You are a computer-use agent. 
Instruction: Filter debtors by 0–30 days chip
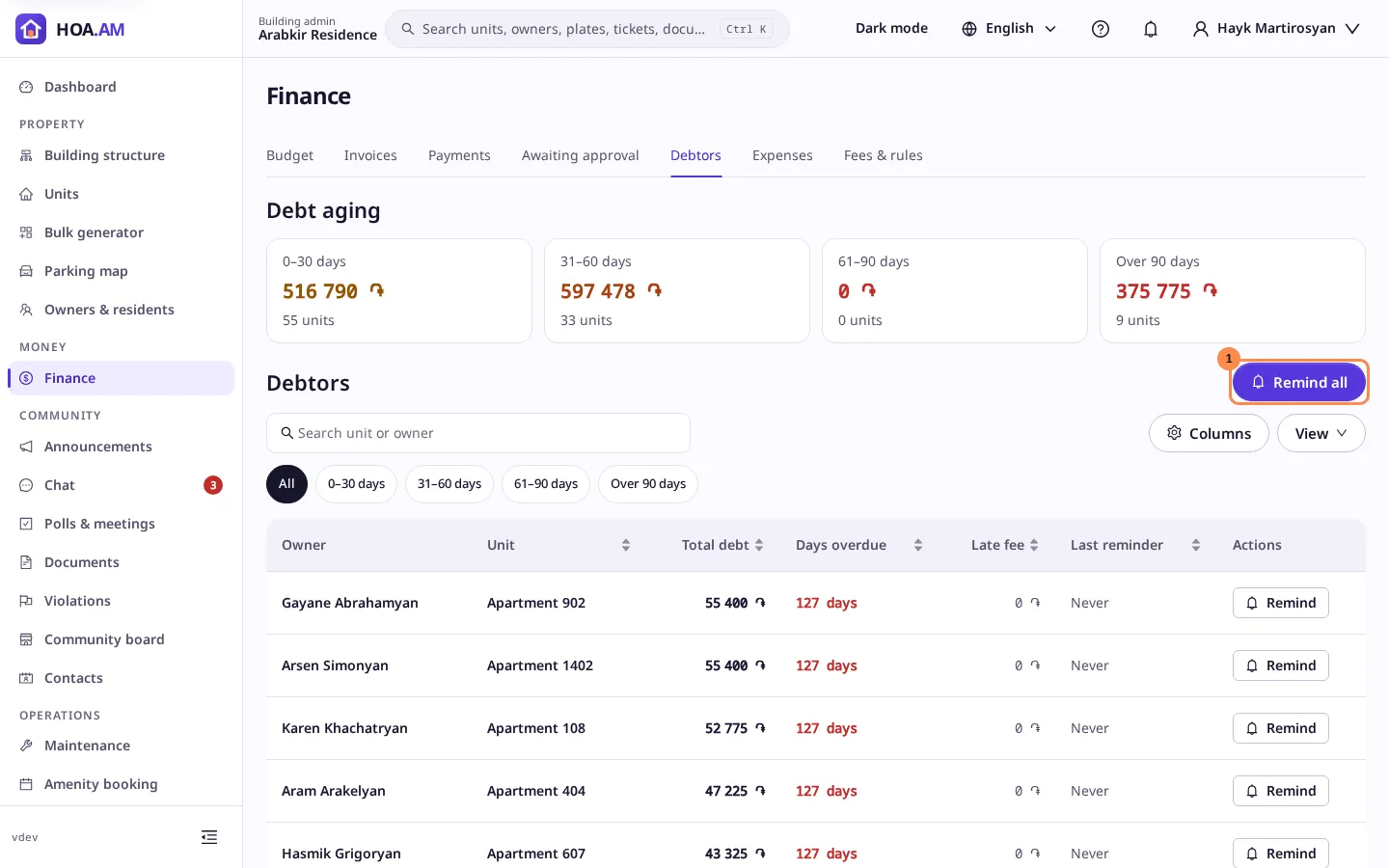(x=356, y=484)
